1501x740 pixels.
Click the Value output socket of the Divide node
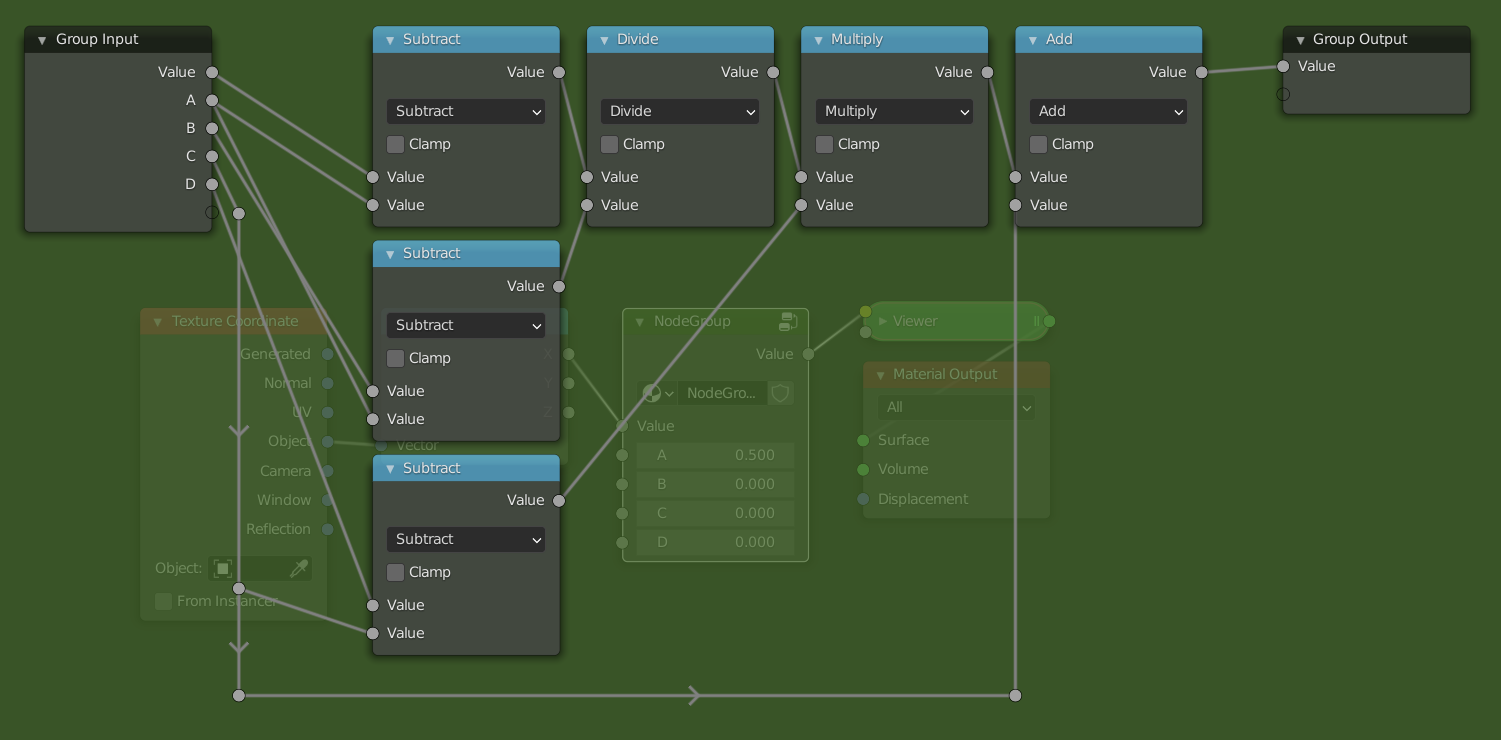point(773,72)
